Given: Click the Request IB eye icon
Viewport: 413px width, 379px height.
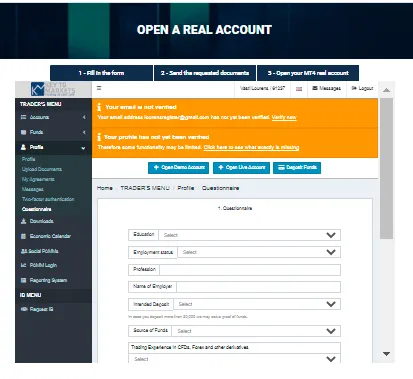Looking at the screenshot, I should point(24,309).
